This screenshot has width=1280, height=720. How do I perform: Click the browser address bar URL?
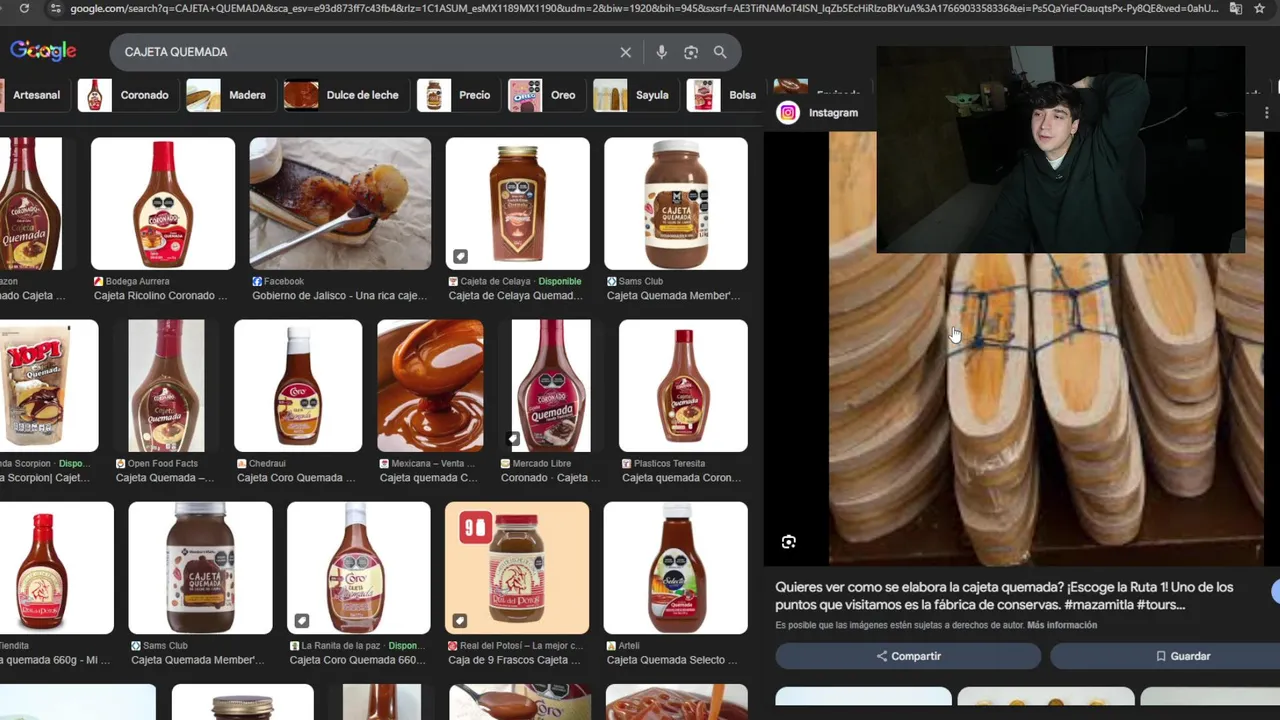click(644, 8)
